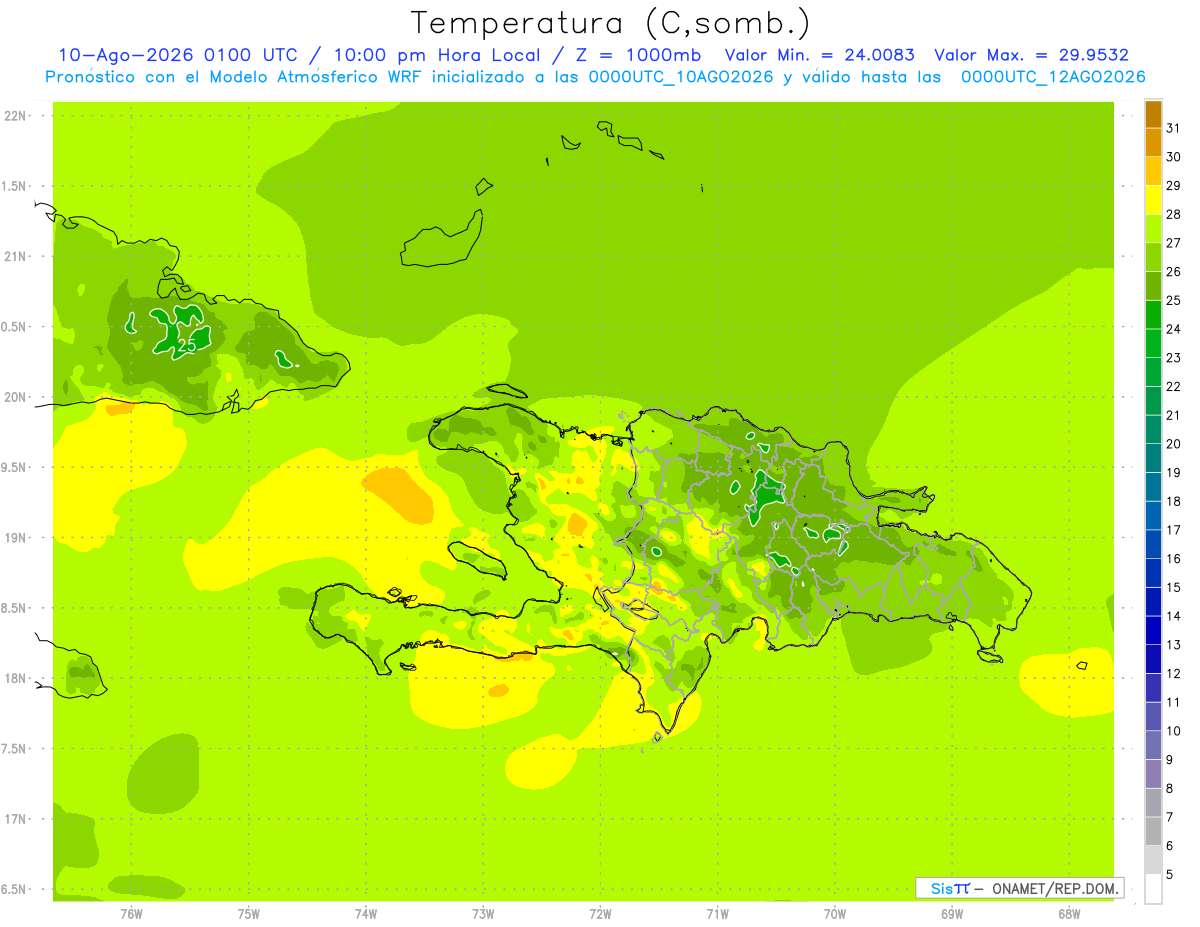
Task: Pick the purple 9–10 color bar segment
Action: [x=1153, y=745]
